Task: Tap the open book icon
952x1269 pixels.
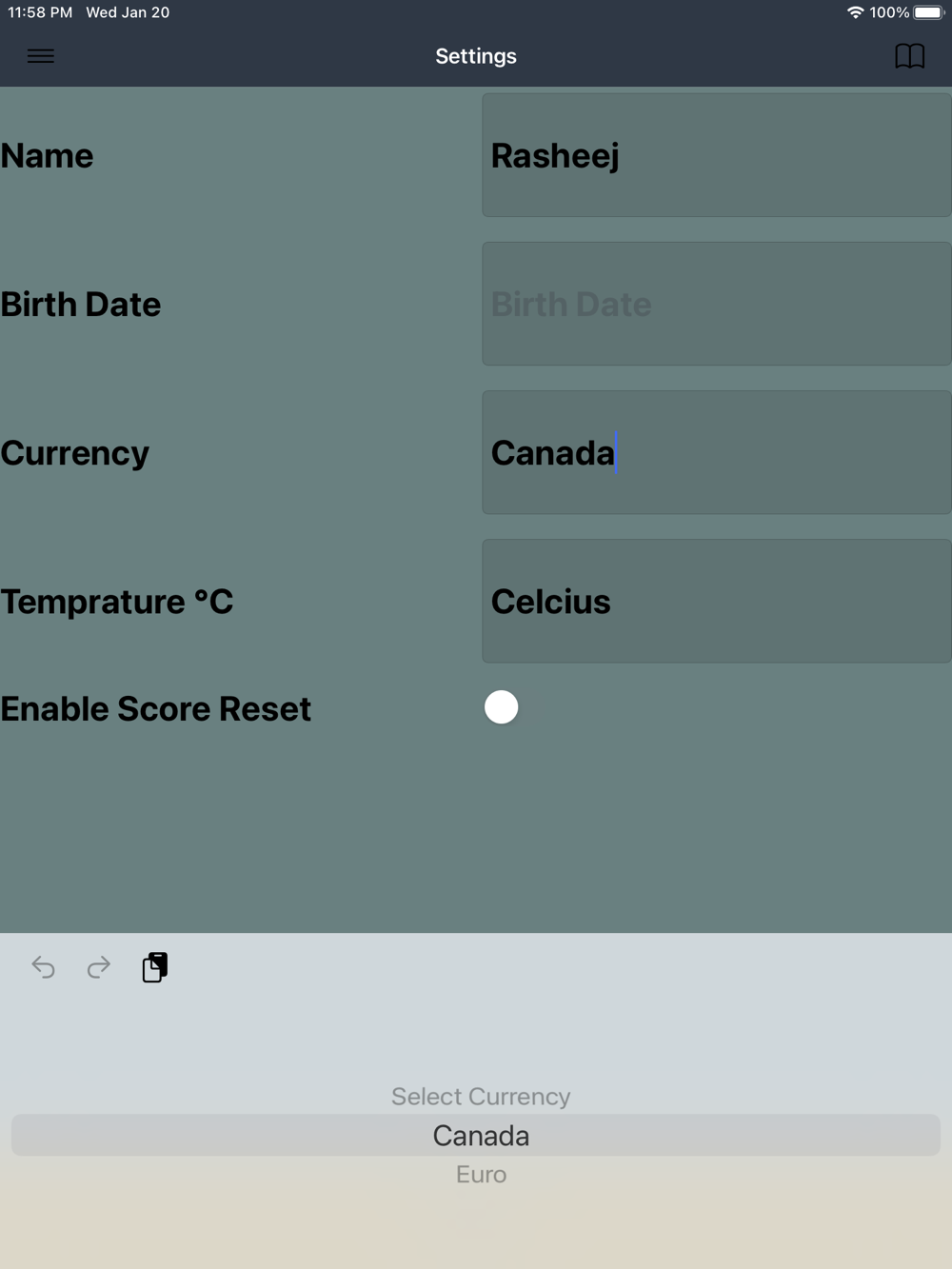Action: tap(909, 56)
